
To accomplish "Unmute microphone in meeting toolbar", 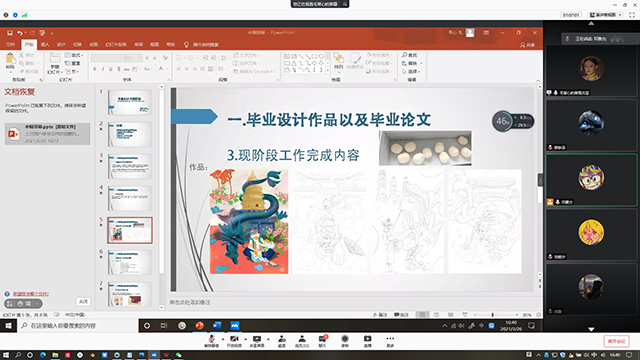I will click(211, 341).
